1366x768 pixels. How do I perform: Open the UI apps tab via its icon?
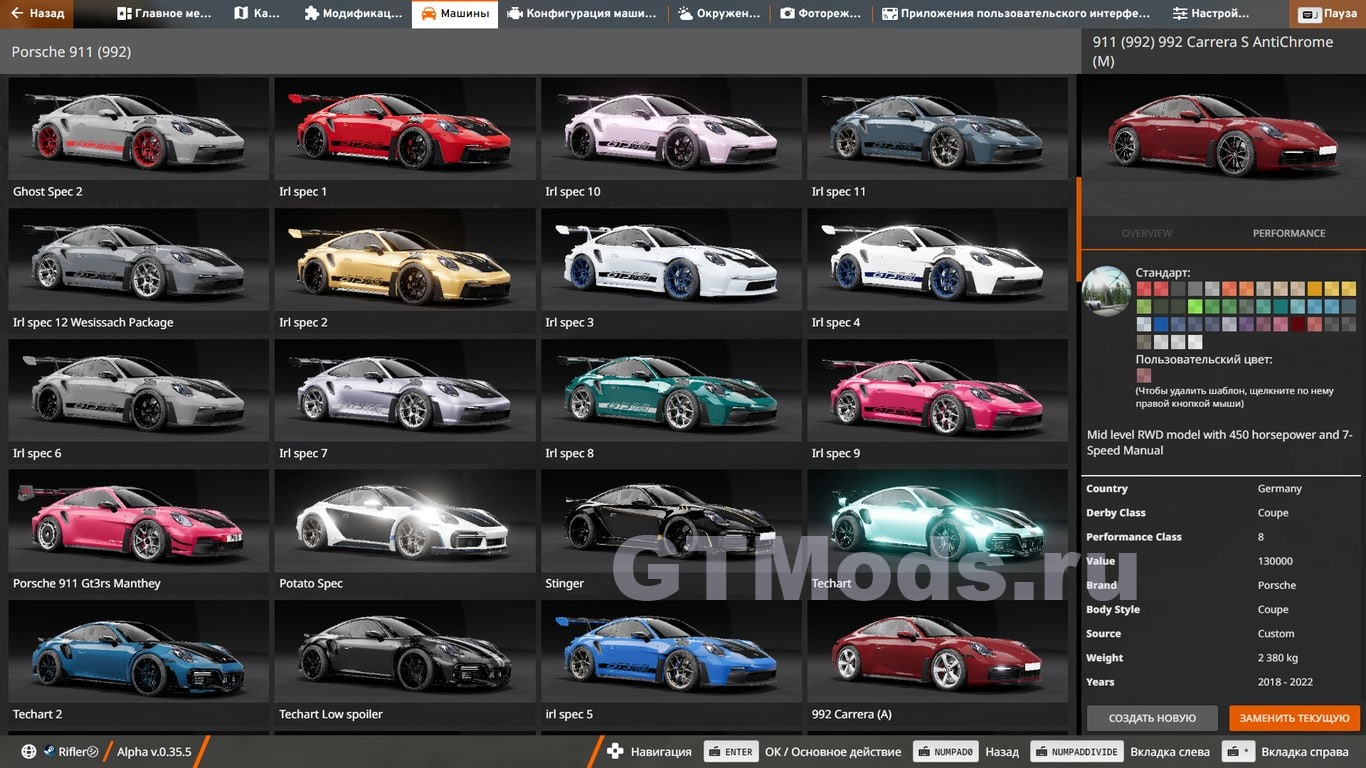(889, 14)
